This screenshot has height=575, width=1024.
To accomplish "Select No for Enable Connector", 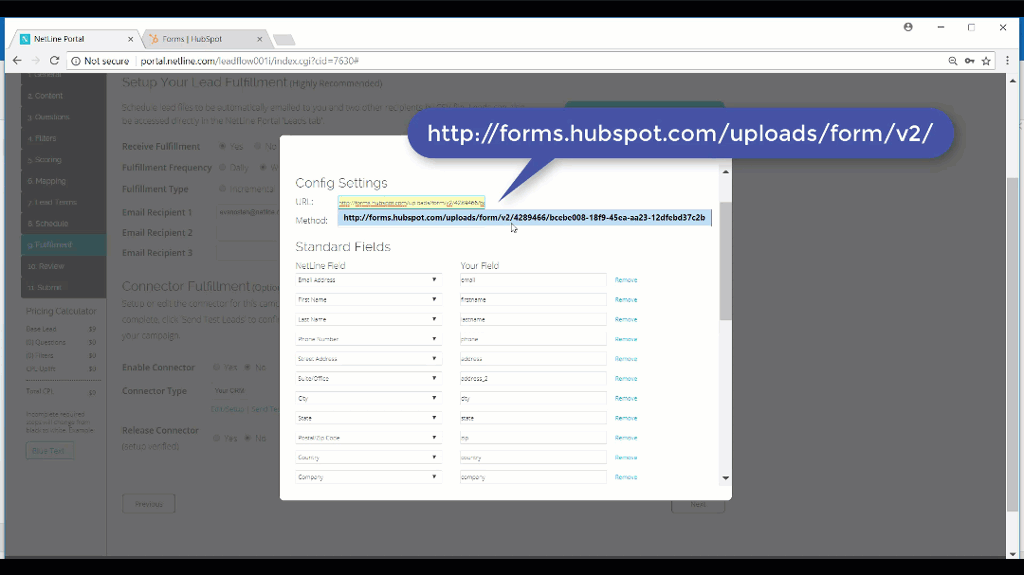I will pyautogui.click(x=248, y=367).
